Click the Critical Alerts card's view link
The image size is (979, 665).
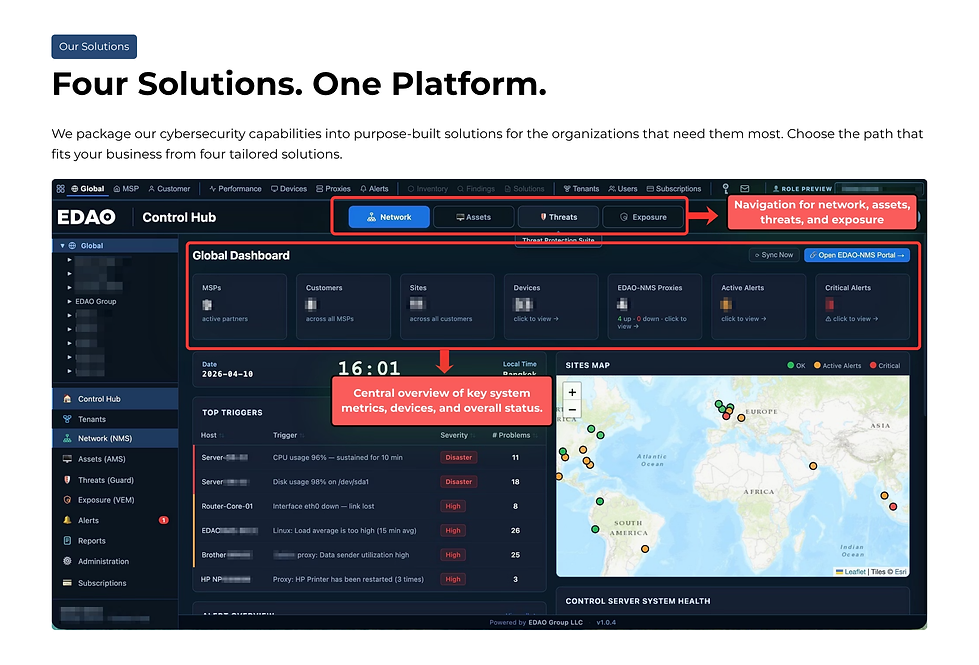click(852, 318)
